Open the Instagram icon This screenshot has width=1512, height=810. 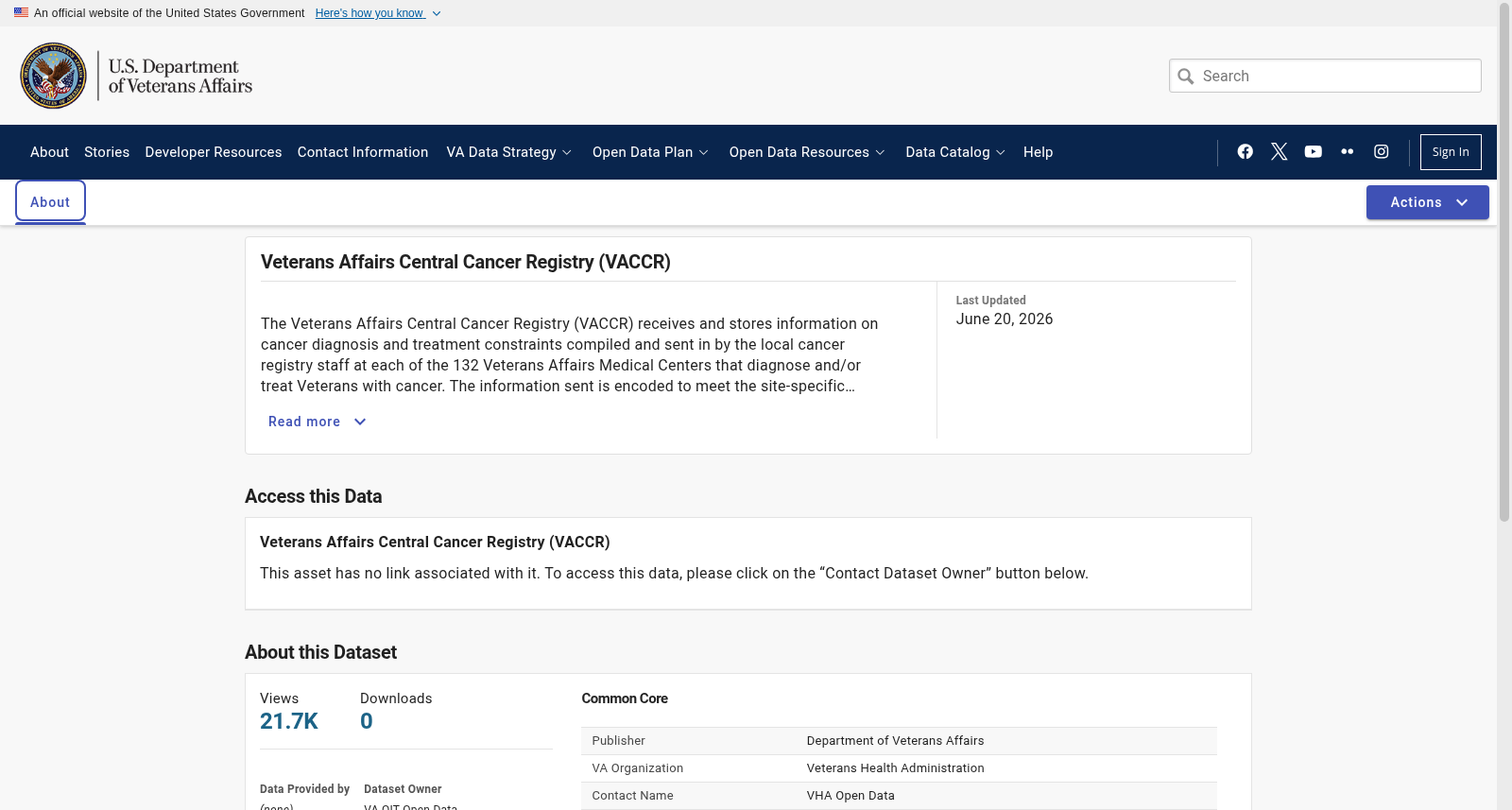1382,152
